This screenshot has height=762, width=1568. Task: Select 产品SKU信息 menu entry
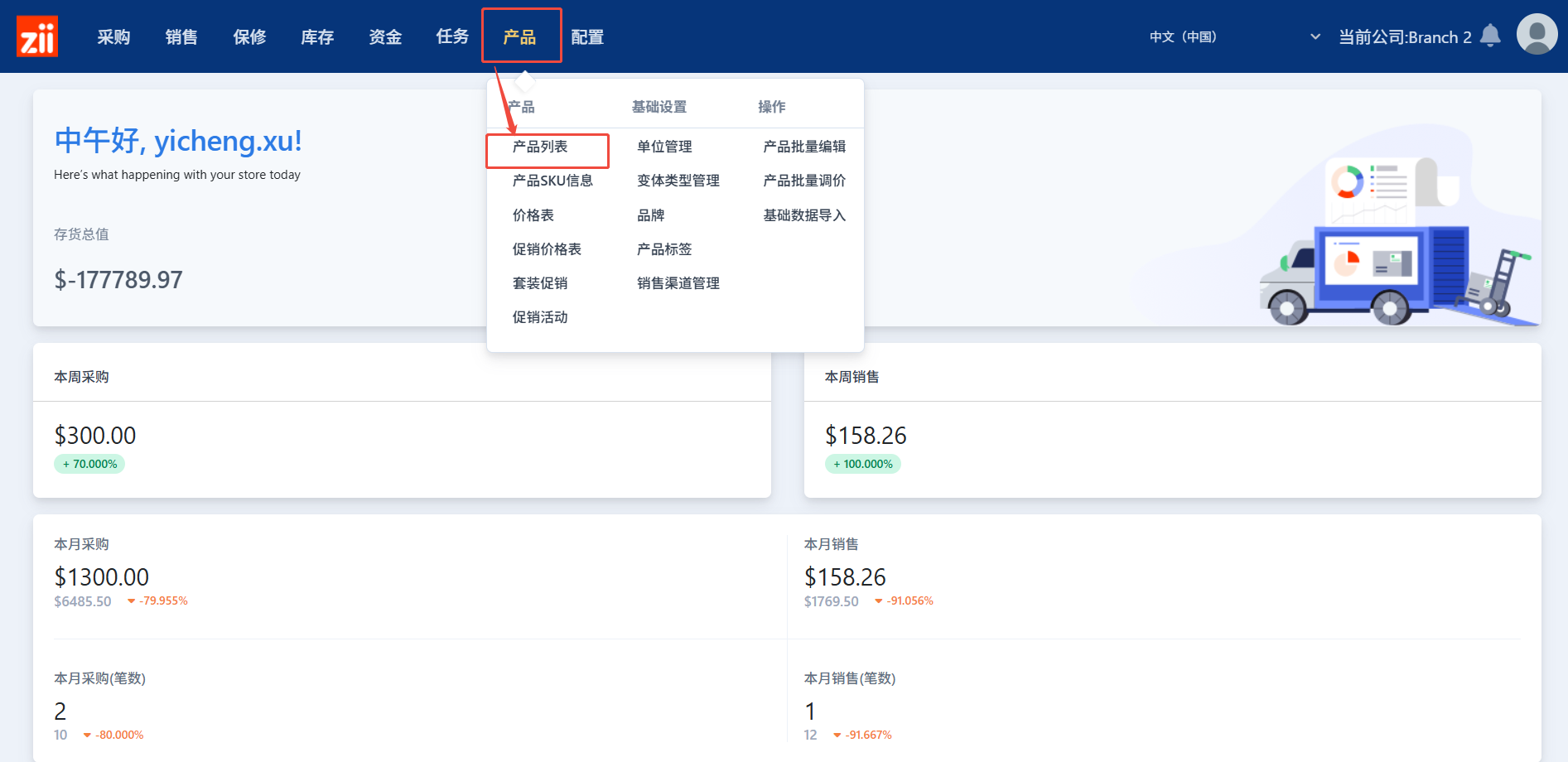[552, 181]
